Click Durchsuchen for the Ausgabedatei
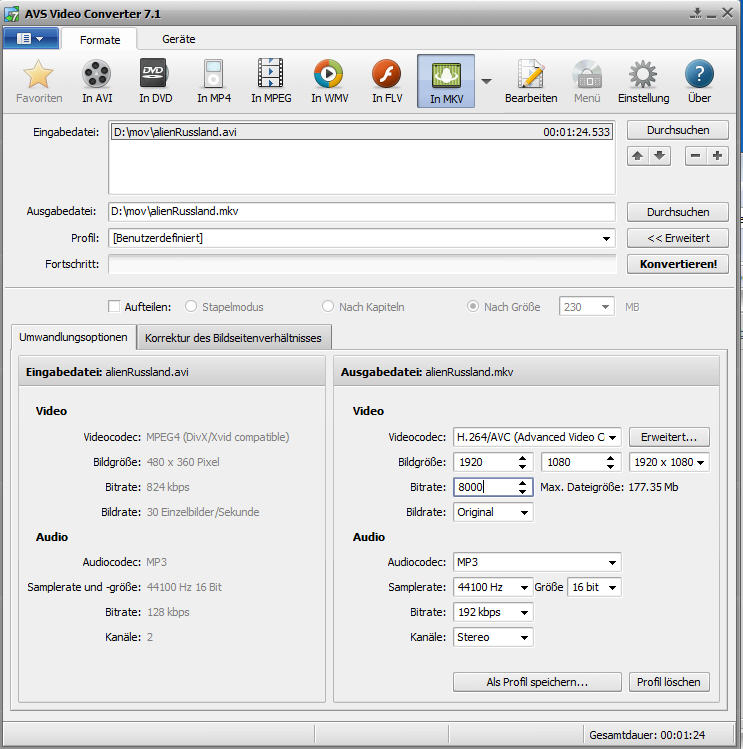The height and width of the screenshot is (749, 743). click(x=678, y=212)
